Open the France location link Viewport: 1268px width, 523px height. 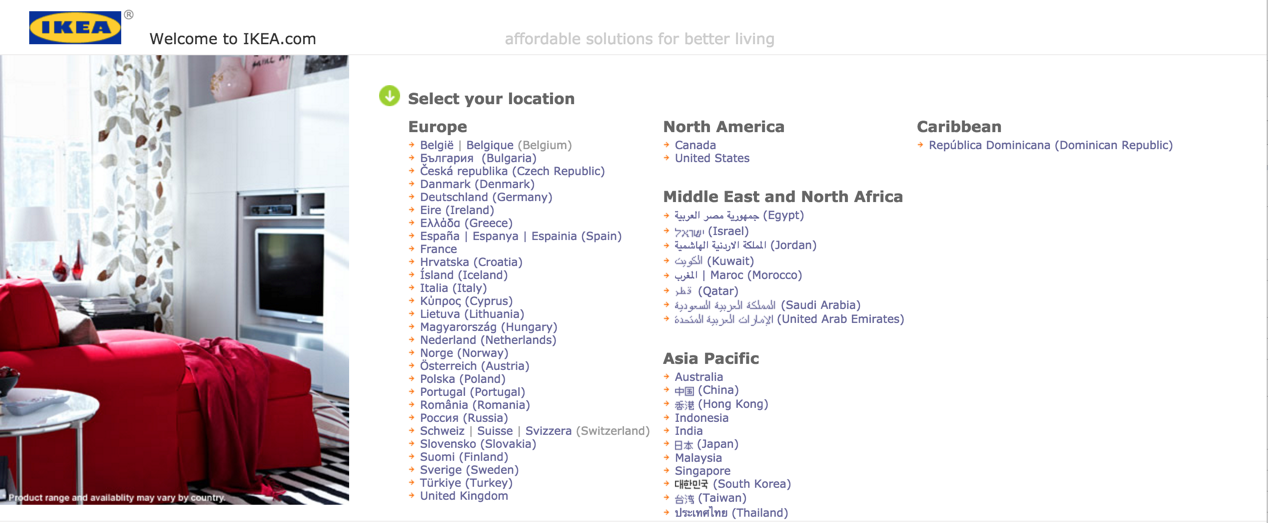pyautogui.click(x=438, y=249)
